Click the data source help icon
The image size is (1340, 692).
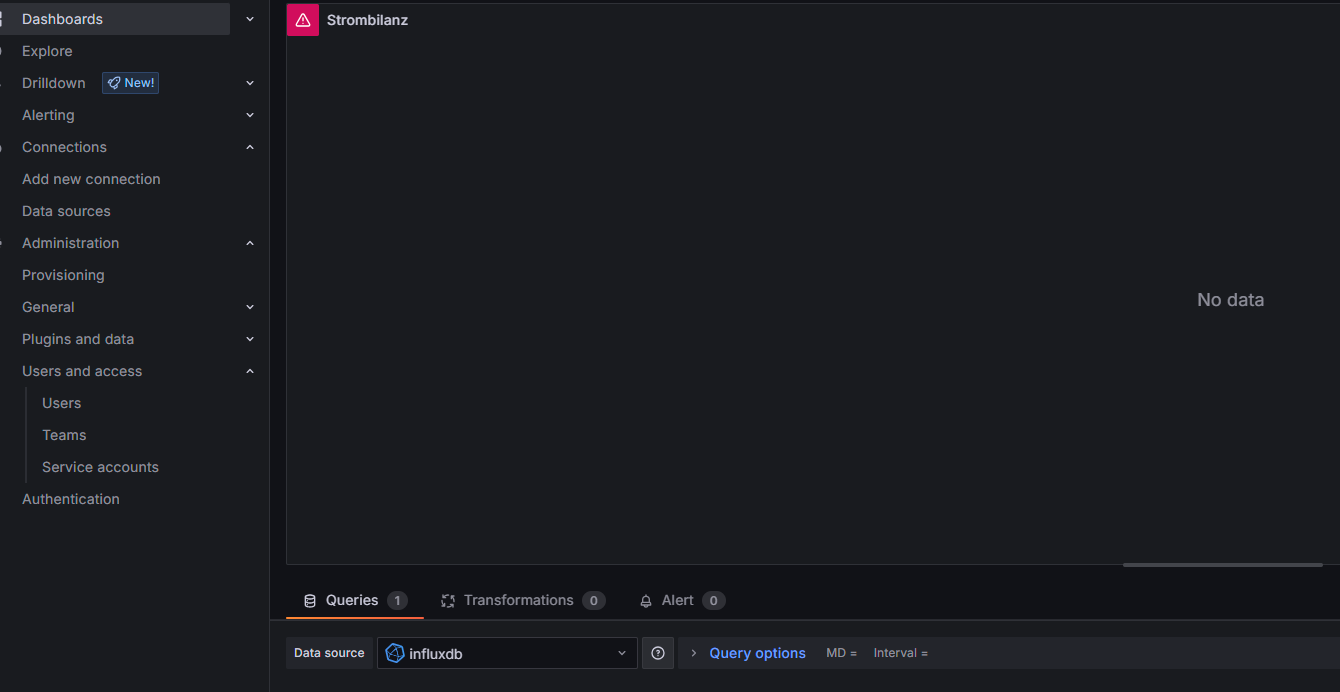[658, 653]
